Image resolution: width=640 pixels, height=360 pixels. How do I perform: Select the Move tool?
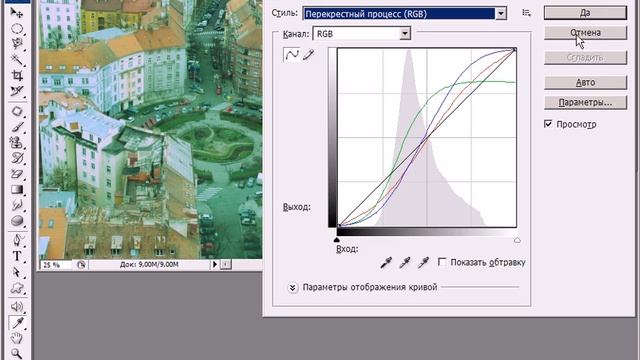17,13
